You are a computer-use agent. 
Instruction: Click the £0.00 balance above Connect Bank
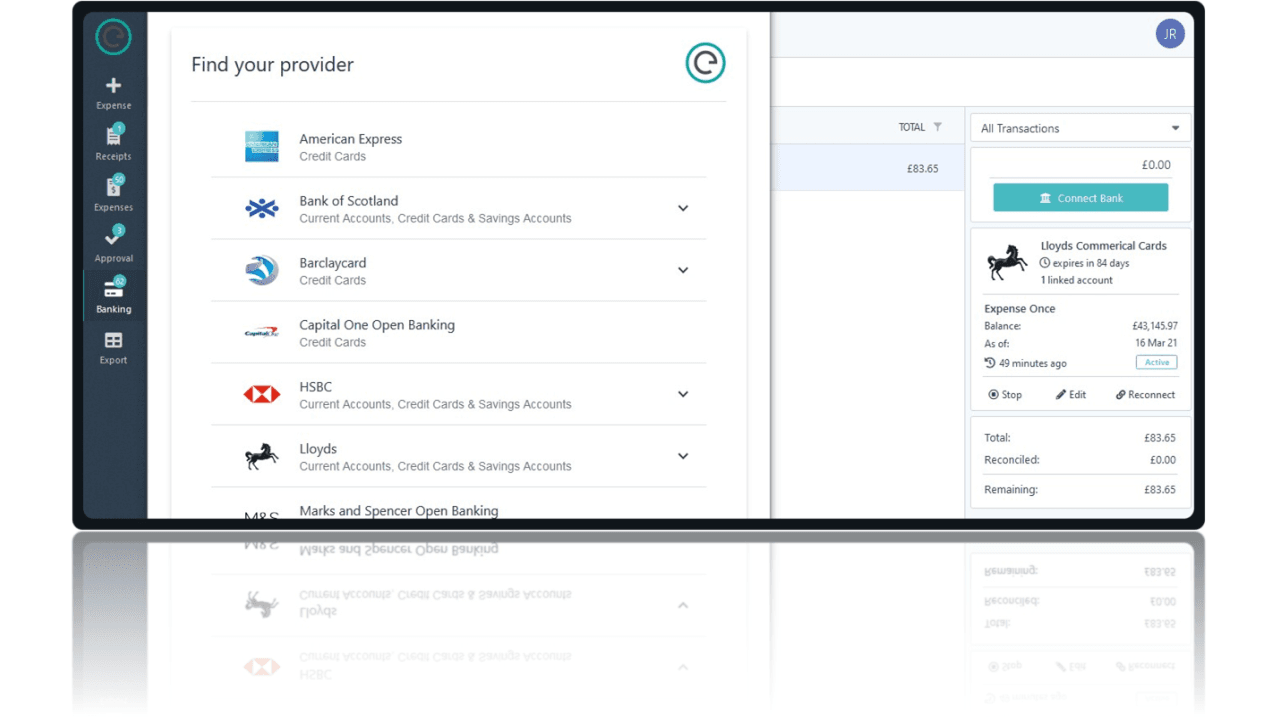1156,165
